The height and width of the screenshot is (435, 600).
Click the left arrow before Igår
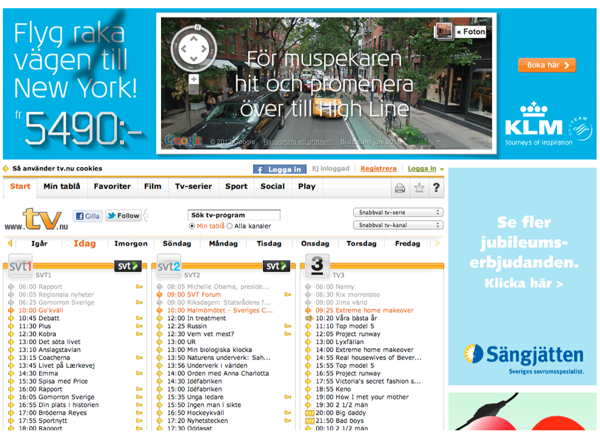tap(10, 243)
